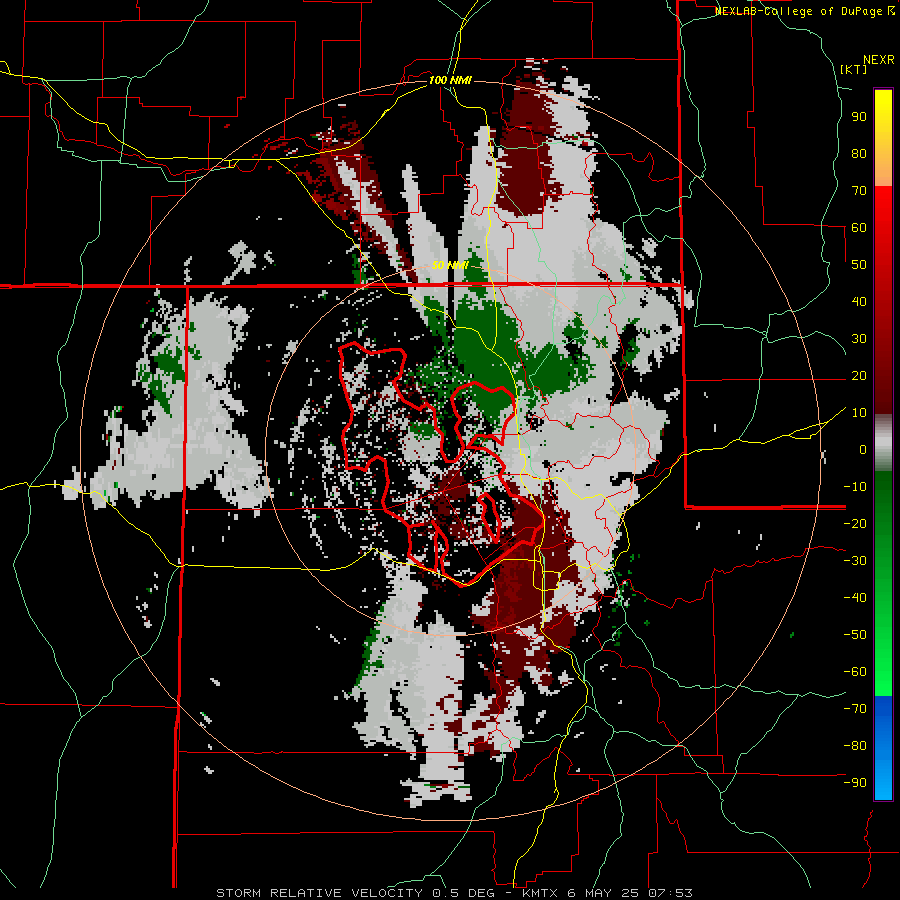
Task: Click the positive 20 scale value
Action: [859, 376]
